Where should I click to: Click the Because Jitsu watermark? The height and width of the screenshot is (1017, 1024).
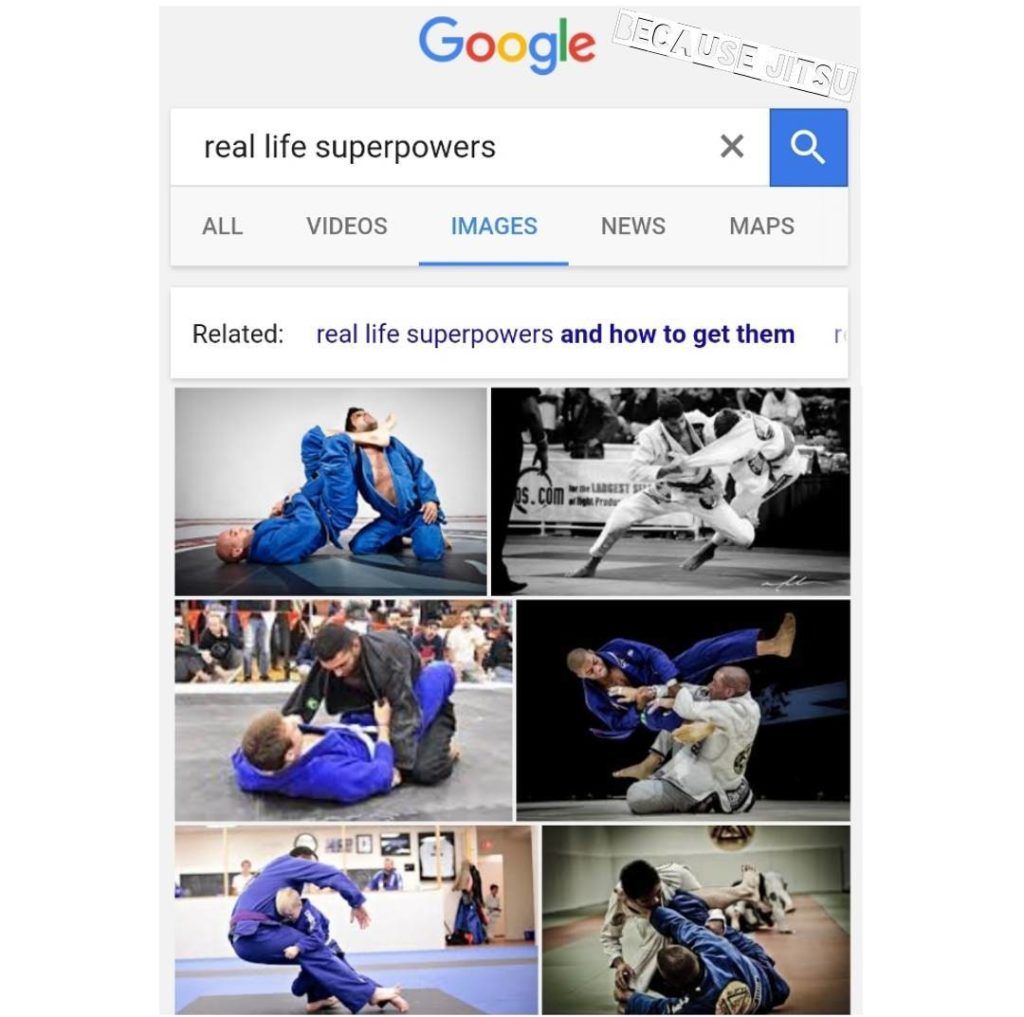(x=735, y=55)
